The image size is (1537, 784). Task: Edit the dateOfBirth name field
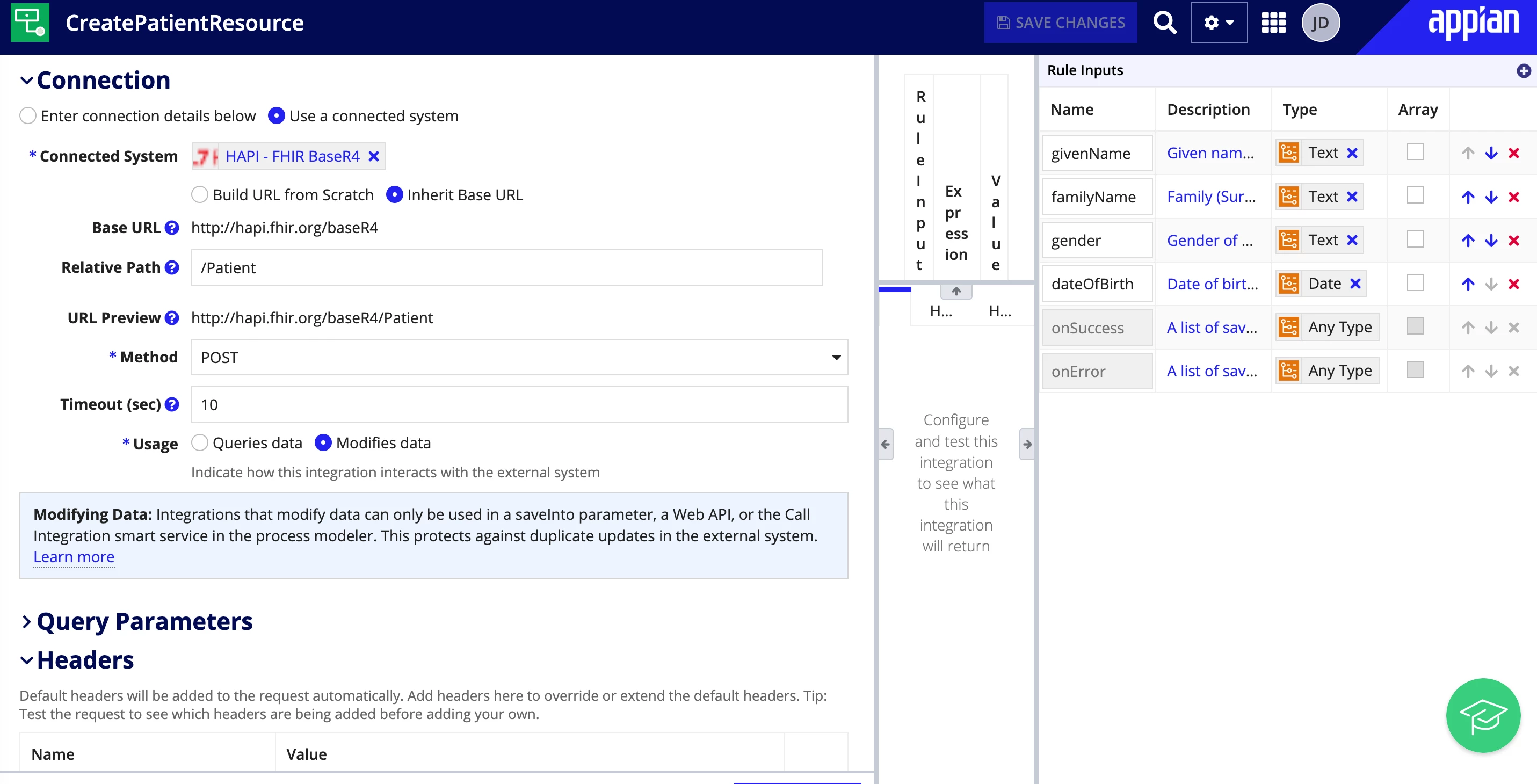coord(1097,284)
